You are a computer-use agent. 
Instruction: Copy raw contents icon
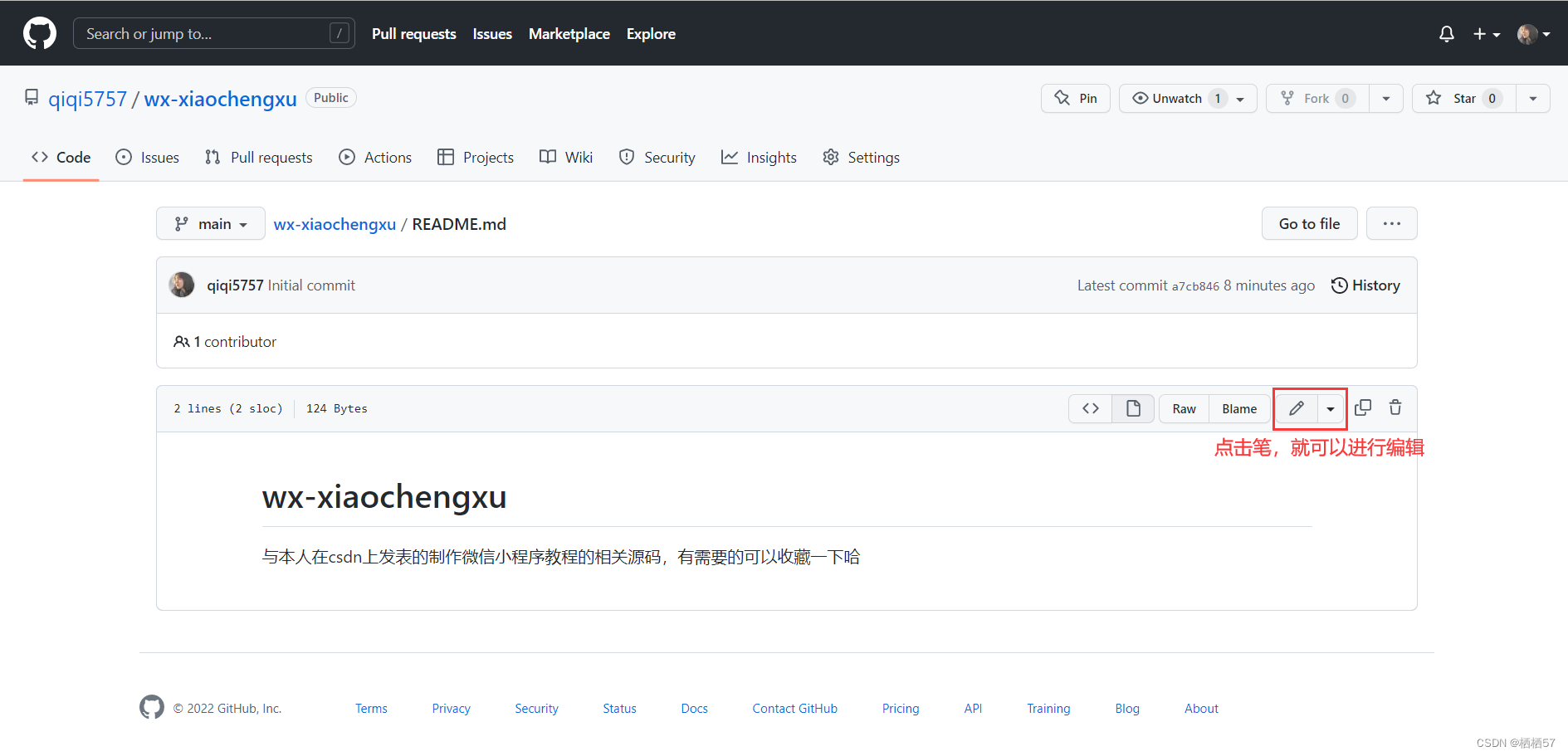(1363, 407)
